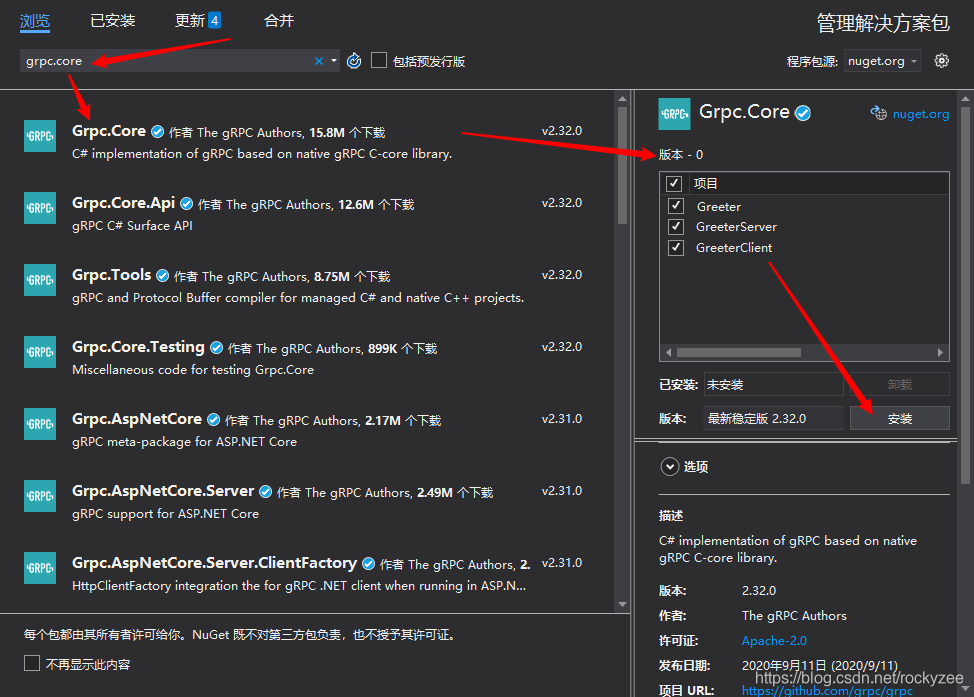Image resolution: width=974 pixels, height=697 pixels.
Task: Click the Grpc.AspNetCore.Server package icon
Action: [40, 496]
